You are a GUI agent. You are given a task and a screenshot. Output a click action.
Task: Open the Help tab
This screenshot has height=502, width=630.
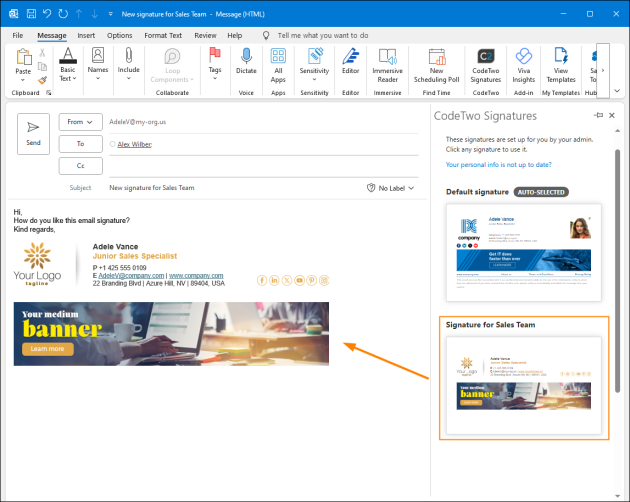(235, 35)
